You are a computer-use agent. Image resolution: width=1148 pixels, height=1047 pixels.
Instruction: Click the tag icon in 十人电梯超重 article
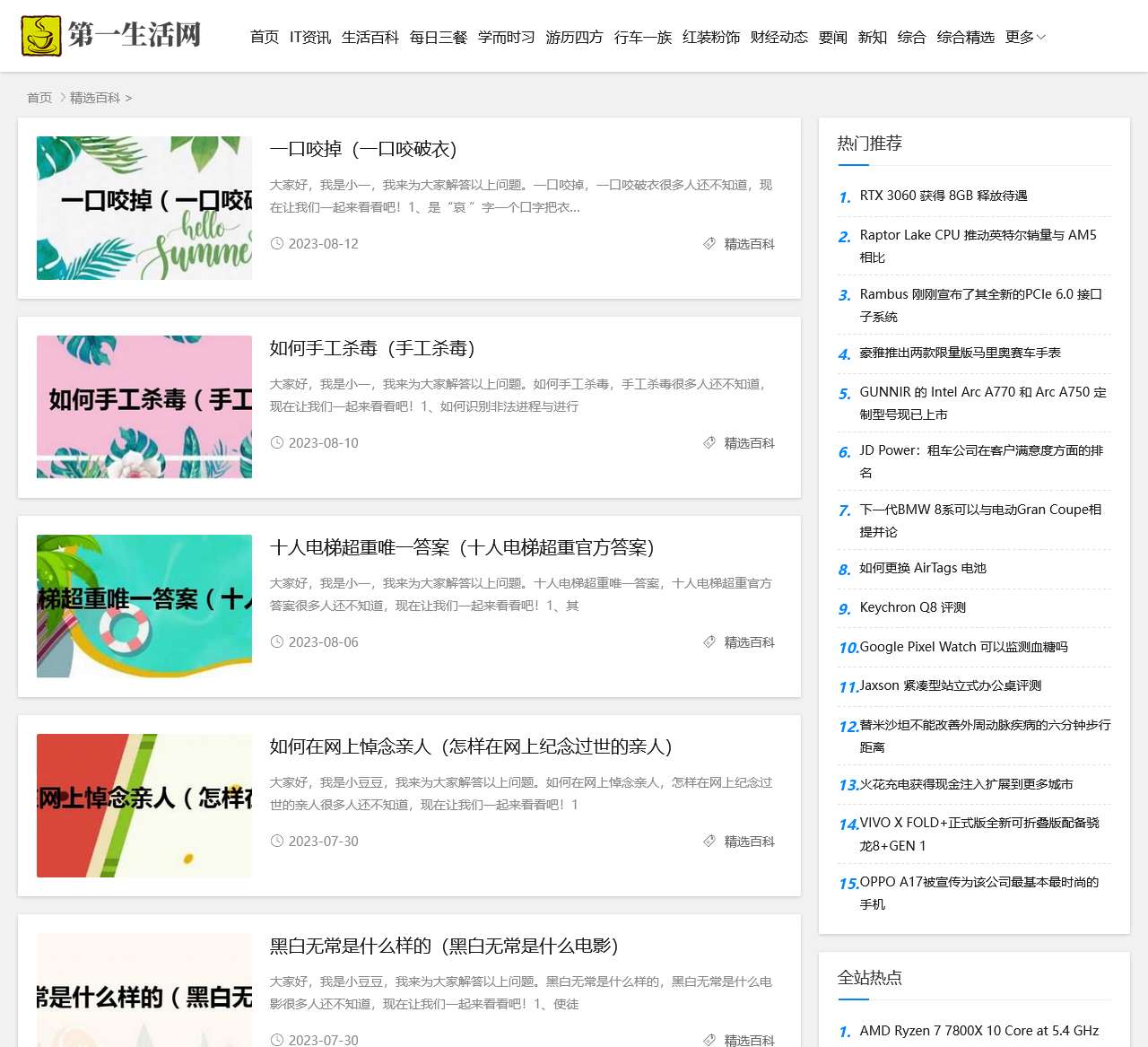click(x=709, y=642)
